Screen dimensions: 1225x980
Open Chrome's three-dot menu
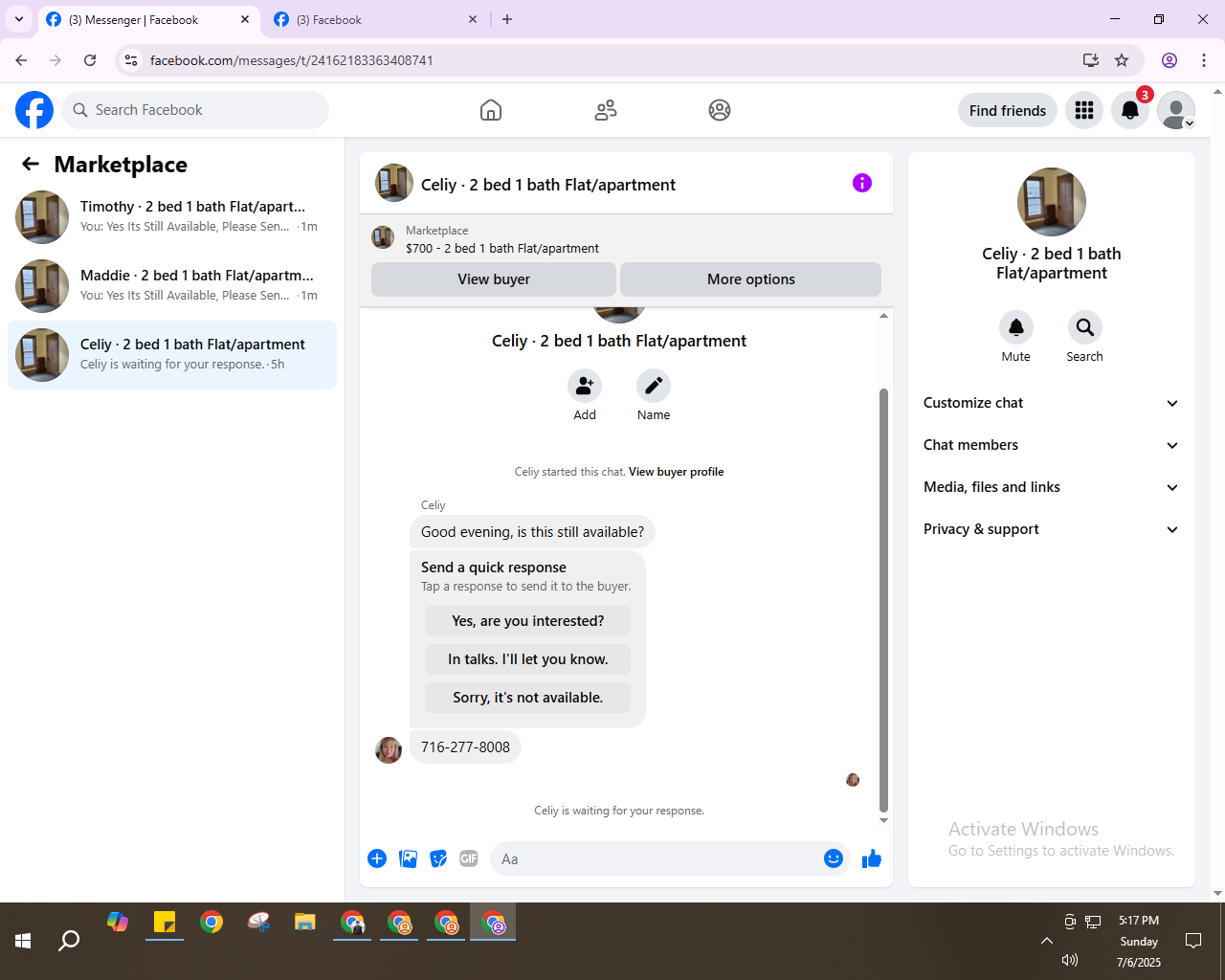[x=1204, y=60]
